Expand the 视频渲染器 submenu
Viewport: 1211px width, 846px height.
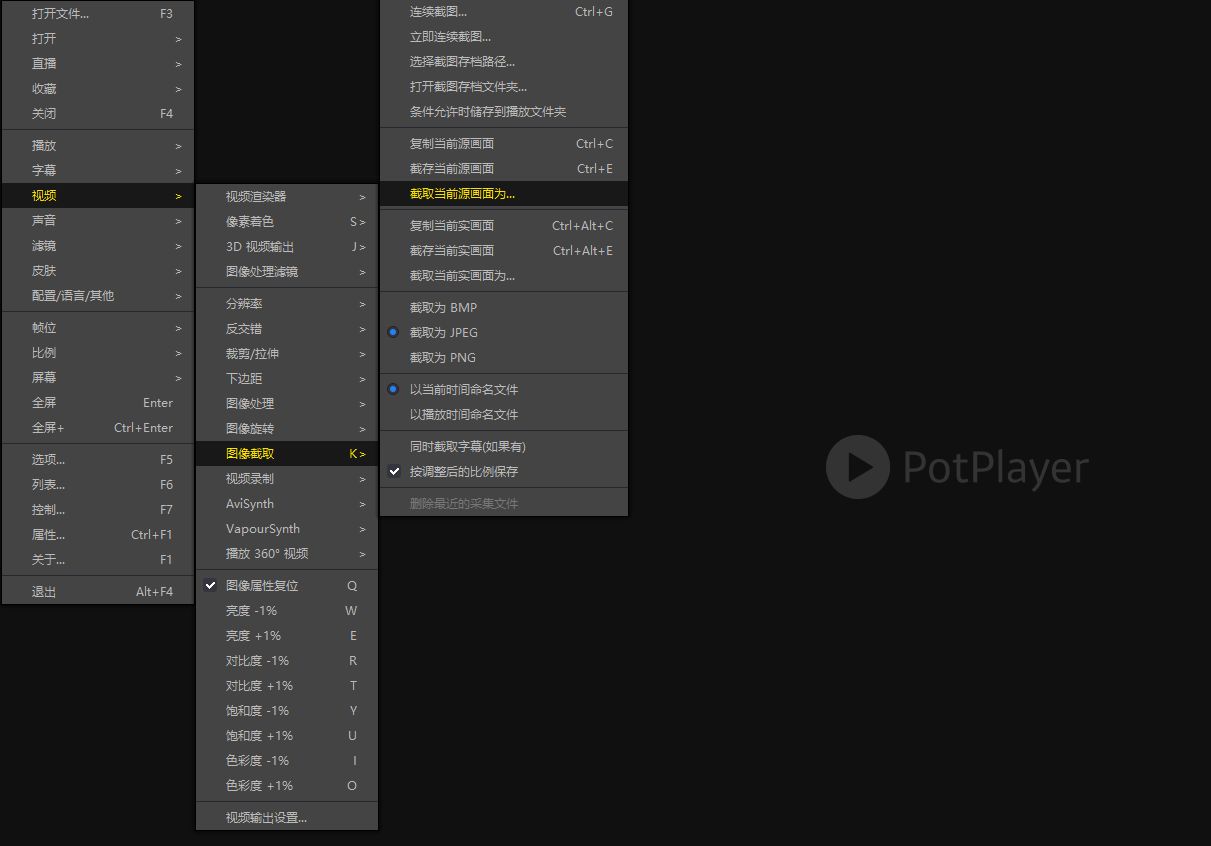tap(287, 196)
